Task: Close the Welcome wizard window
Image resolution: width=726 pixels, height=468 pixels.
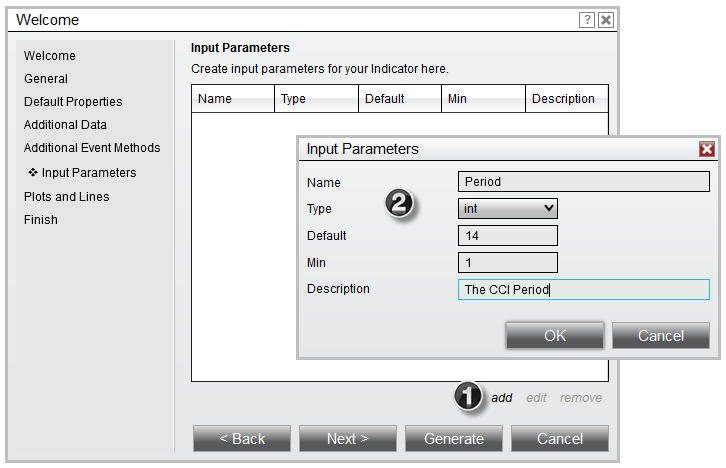Action: (605, 20)
